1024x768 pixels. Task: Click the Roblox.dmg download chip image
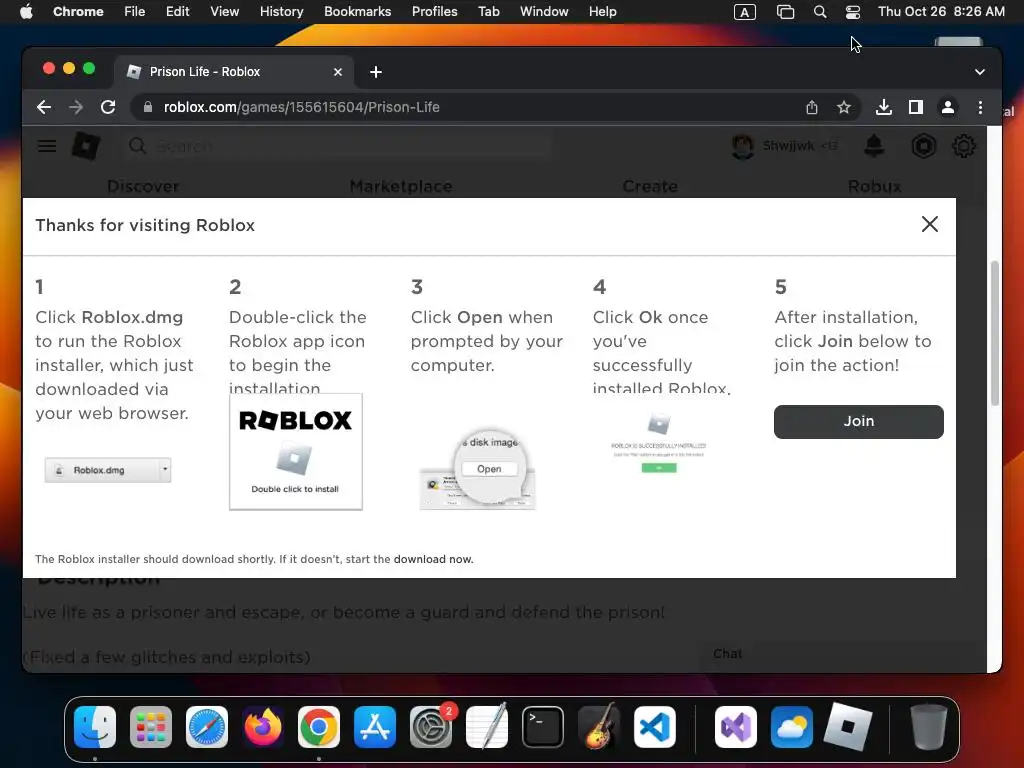pyautogui.click(x=108, y=470)
